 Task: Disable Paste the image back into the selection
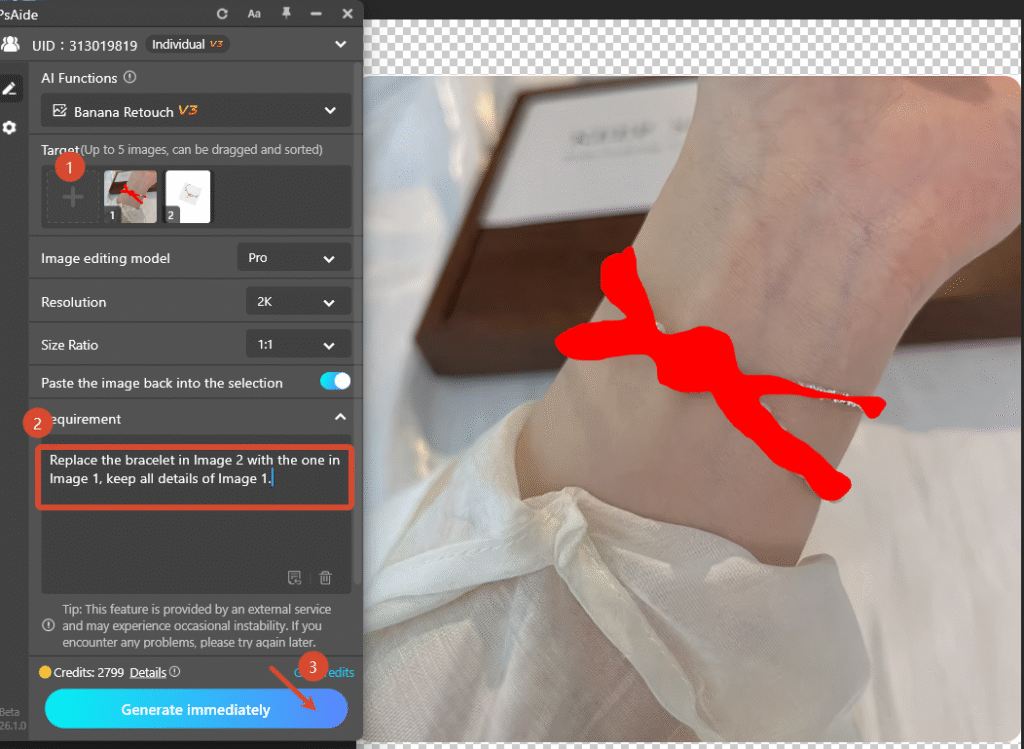click(335, 381)
